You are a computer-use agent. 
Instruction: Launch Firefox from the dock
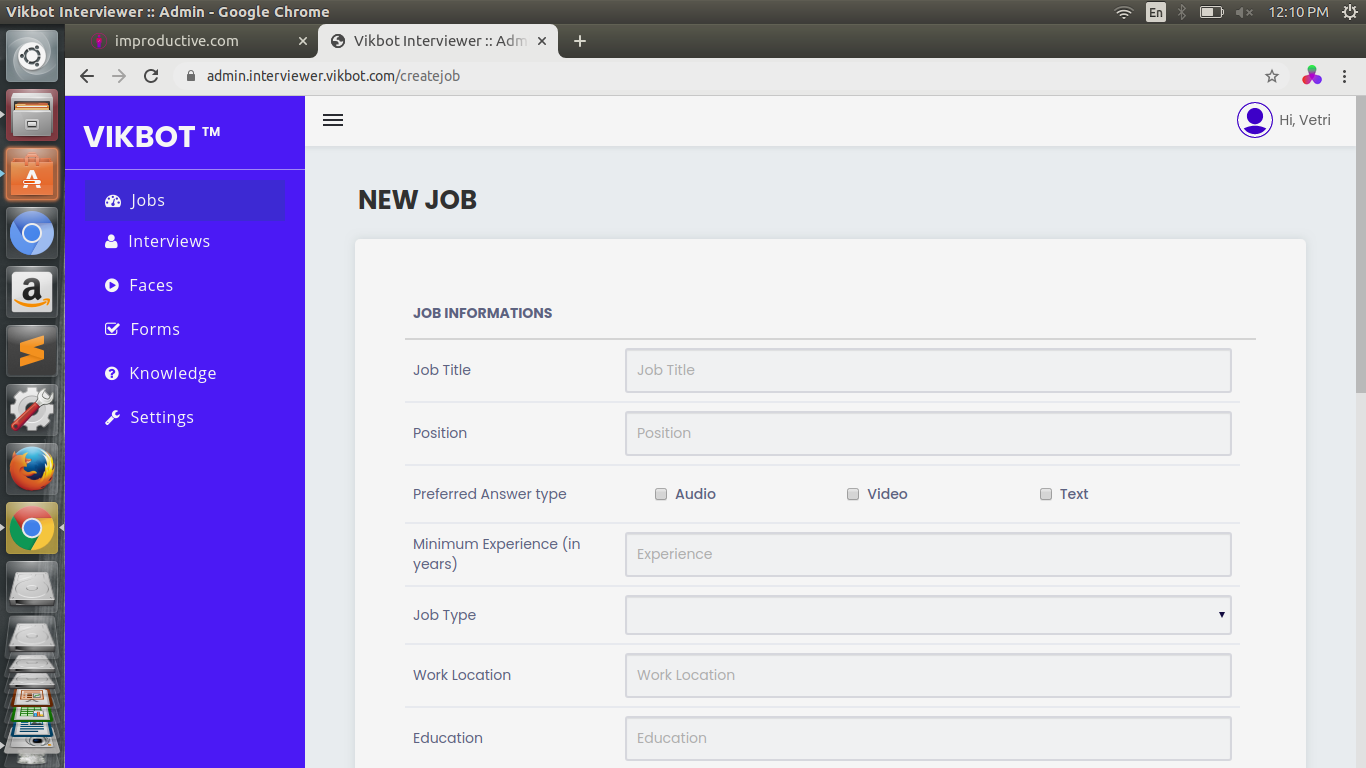pyautogui.click(x=32, y=470)
